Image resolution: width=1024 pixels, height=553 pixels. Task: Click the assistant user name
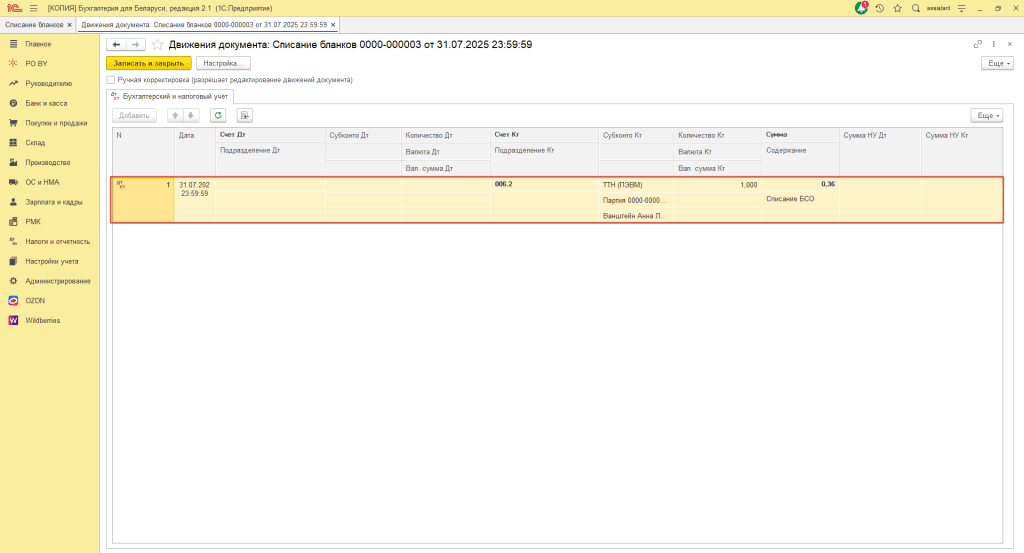938,8
